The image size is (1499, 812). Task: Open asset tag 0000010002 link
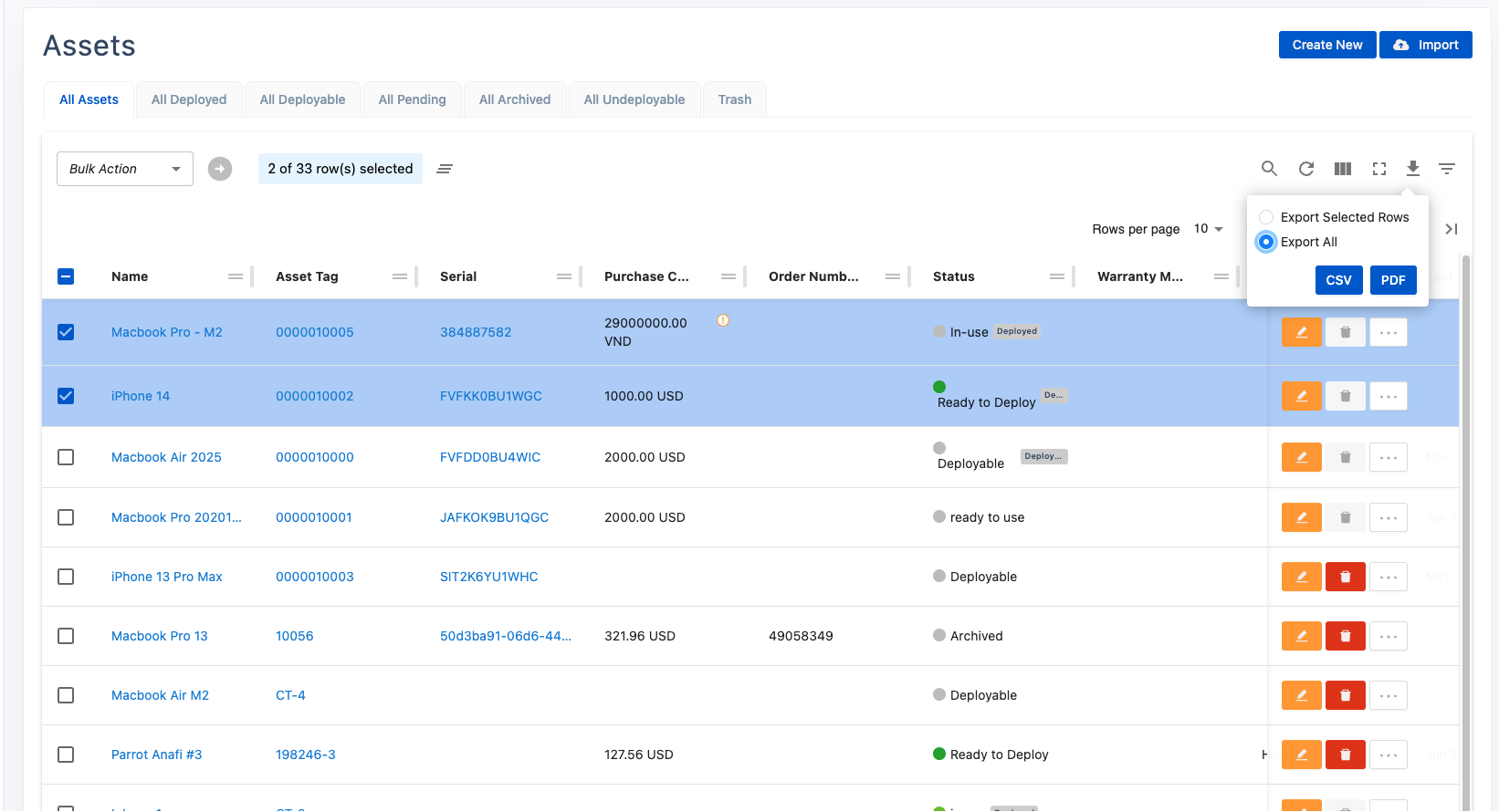coord(315,396)
